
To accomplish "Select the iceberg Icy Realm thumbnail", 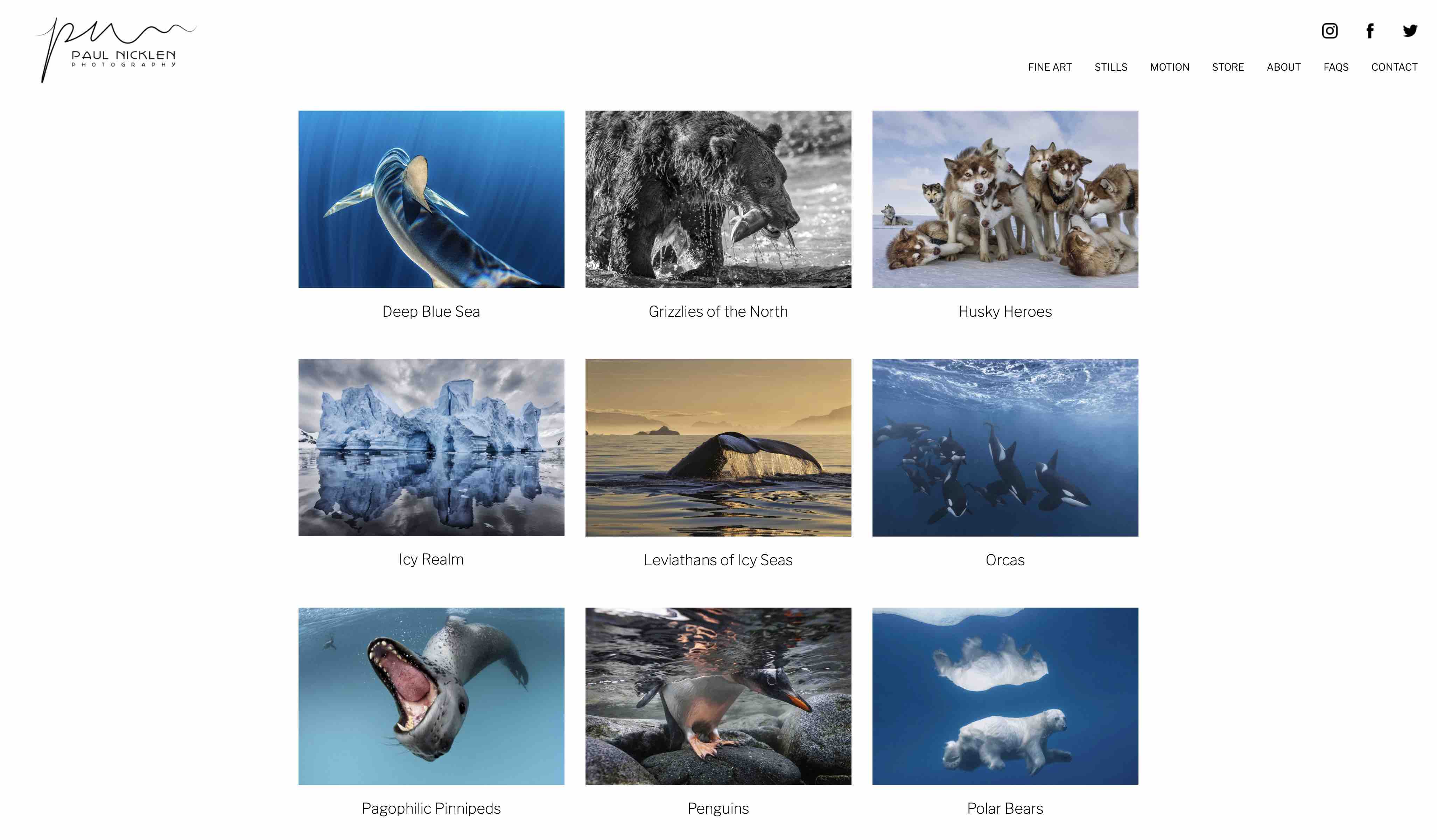I will click(431, 447).
